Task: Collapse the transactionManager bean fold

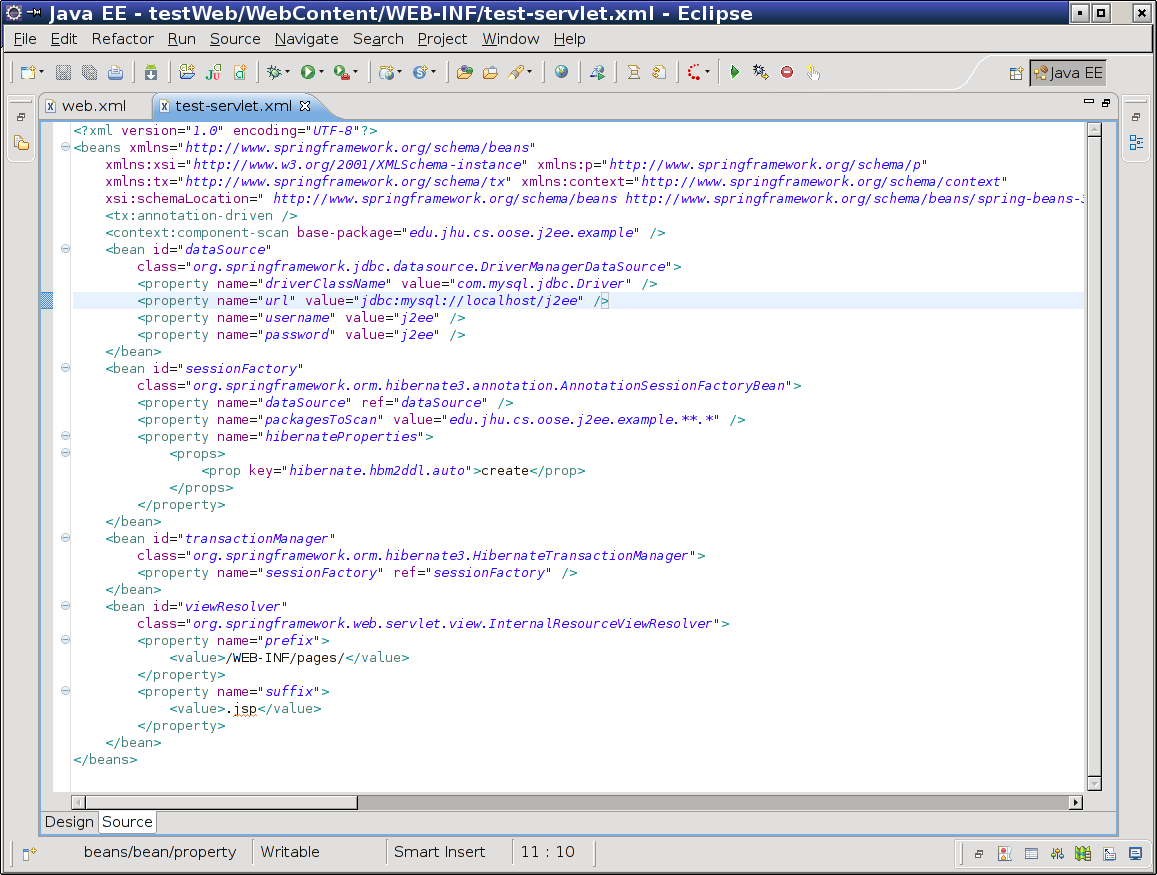Action: click(x=65, y=538)
